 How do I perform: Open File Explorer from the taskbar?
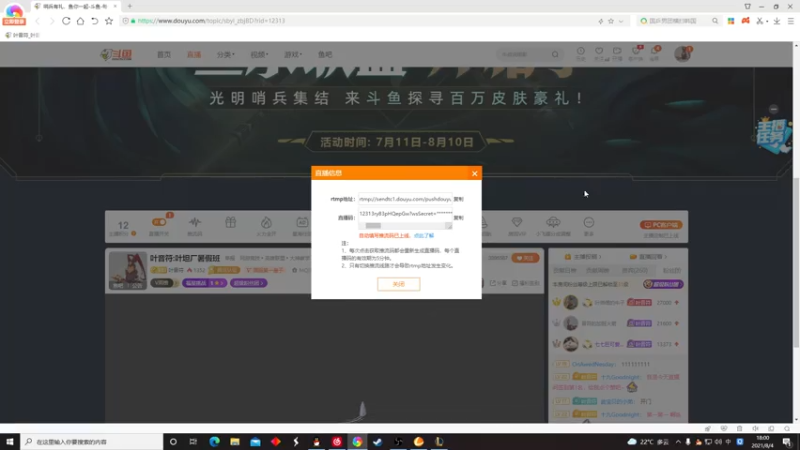coord(235,442)
